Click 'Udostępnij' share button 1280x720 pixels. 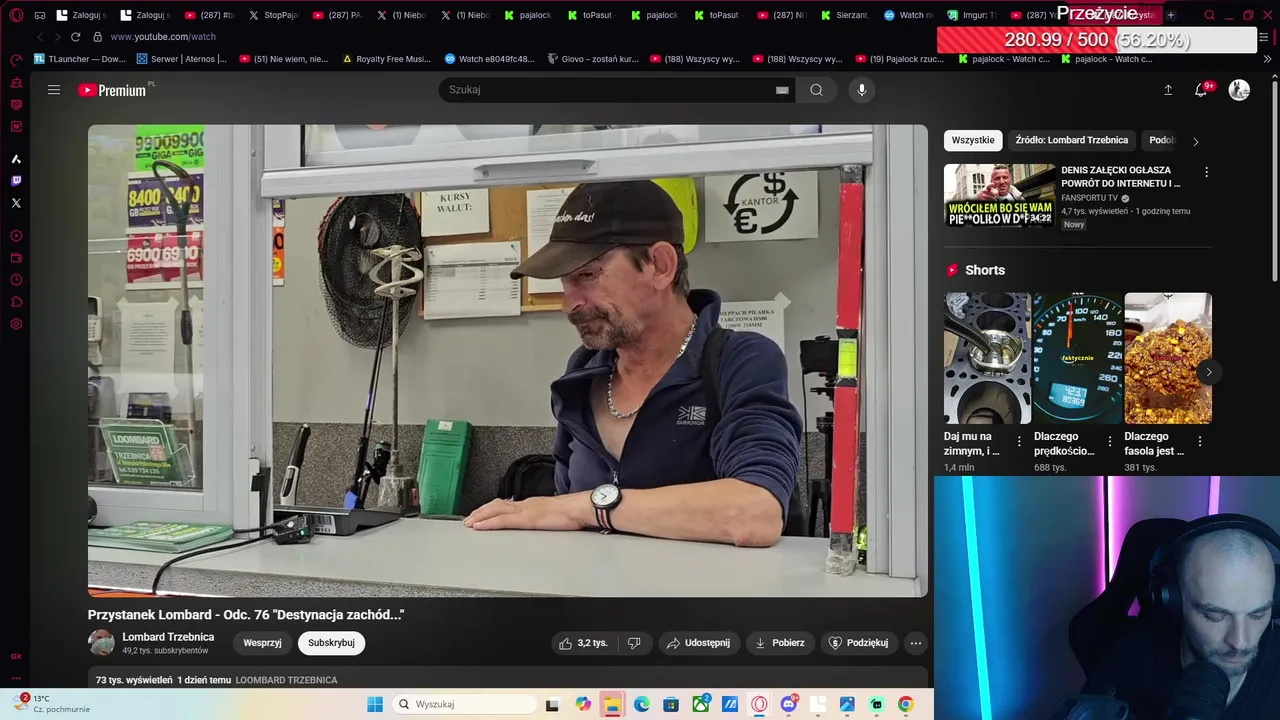click(698, 643)
